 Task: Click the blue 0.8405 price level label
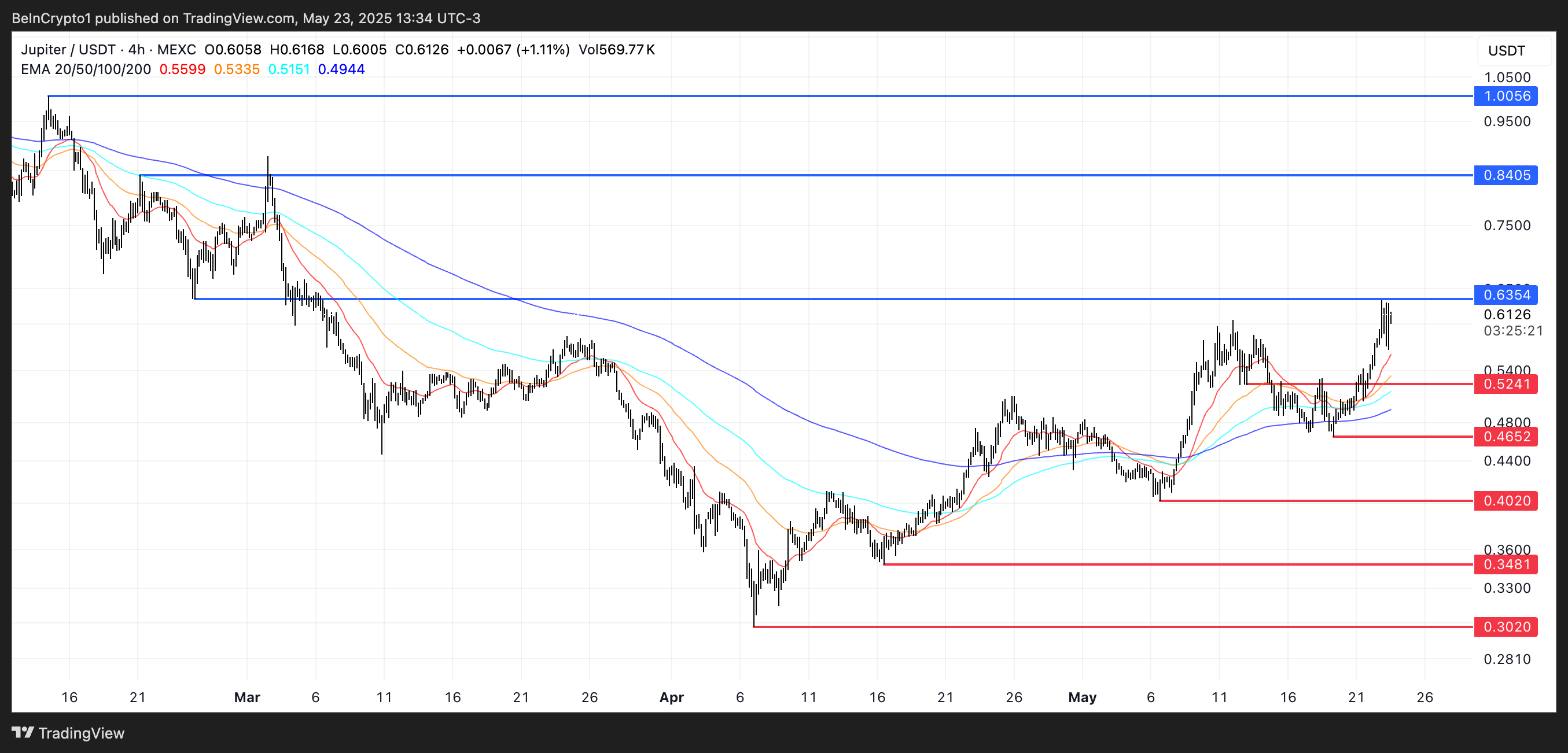tap(1506, 175)
